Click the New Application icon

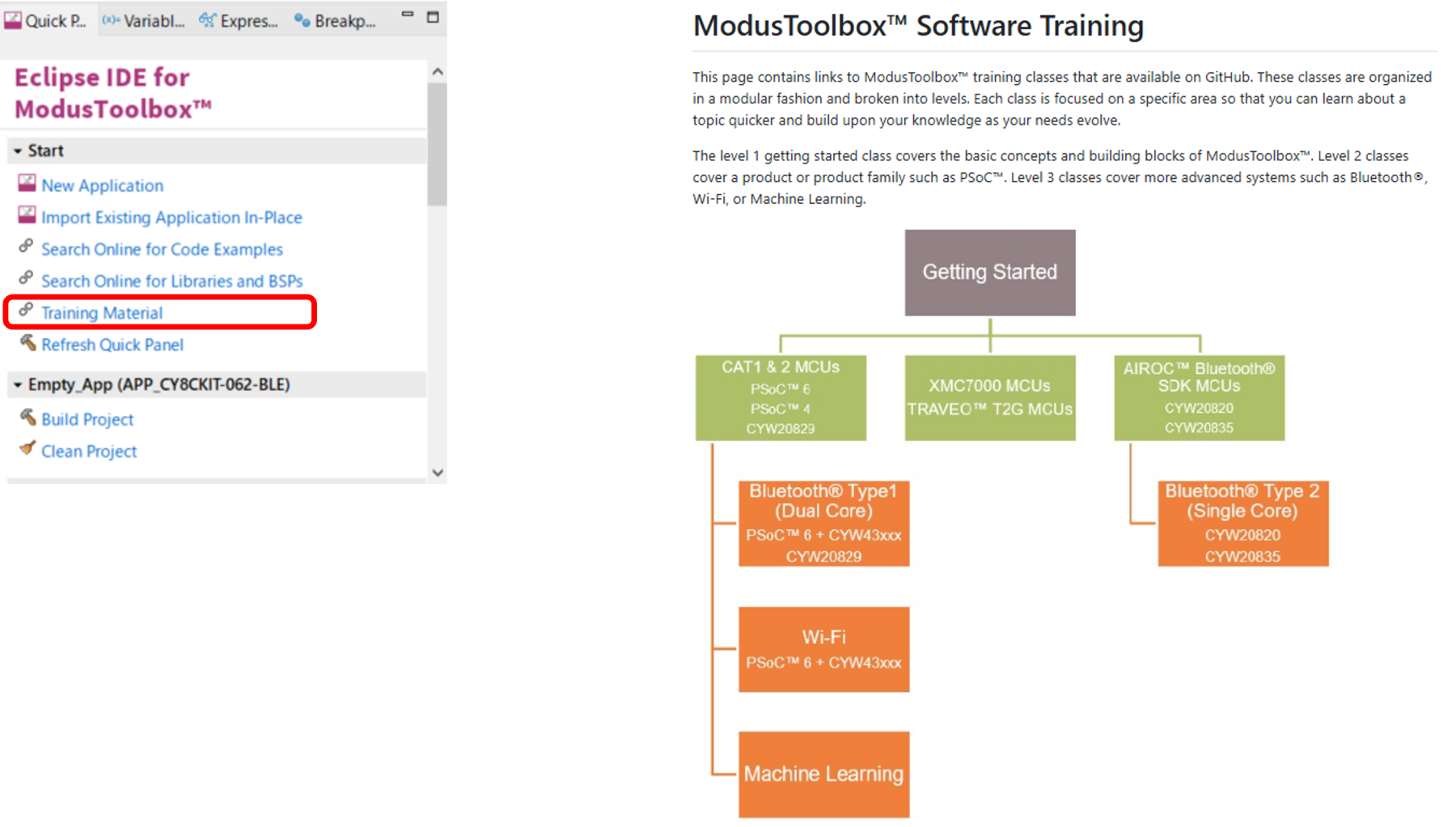click(x=27, y=184)
